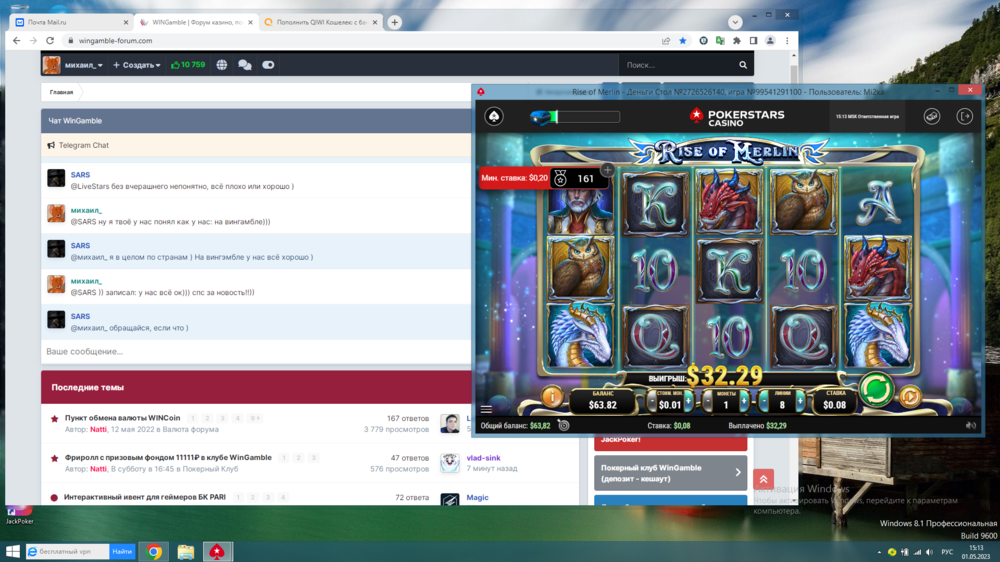Screen dimensions: 1000x562
Task: Open the globe notifications icon on forum
Action: pyautogui.click(x=221, y=65)
